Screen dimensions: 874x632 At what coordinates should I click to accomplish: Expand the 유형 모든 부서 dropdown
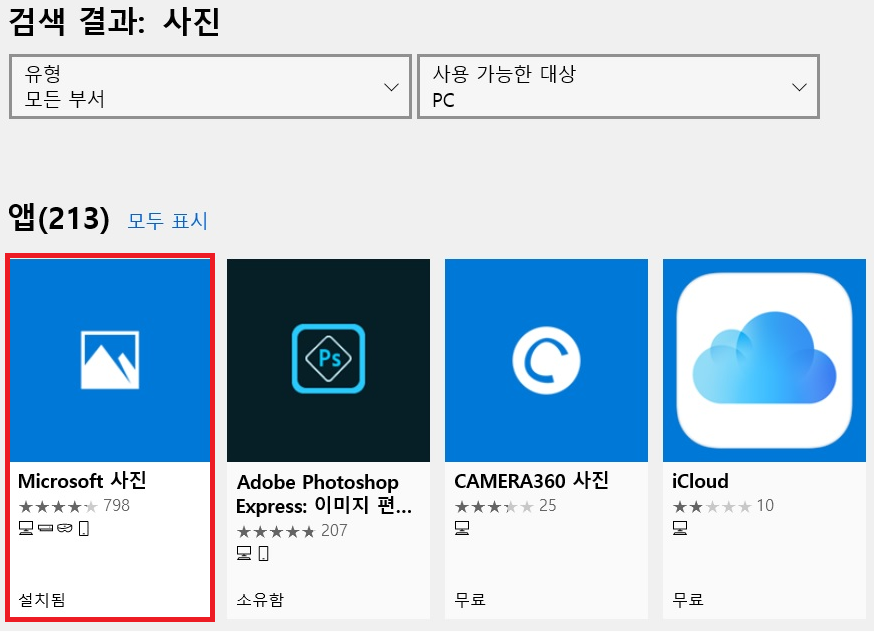(x=210, y=86)
